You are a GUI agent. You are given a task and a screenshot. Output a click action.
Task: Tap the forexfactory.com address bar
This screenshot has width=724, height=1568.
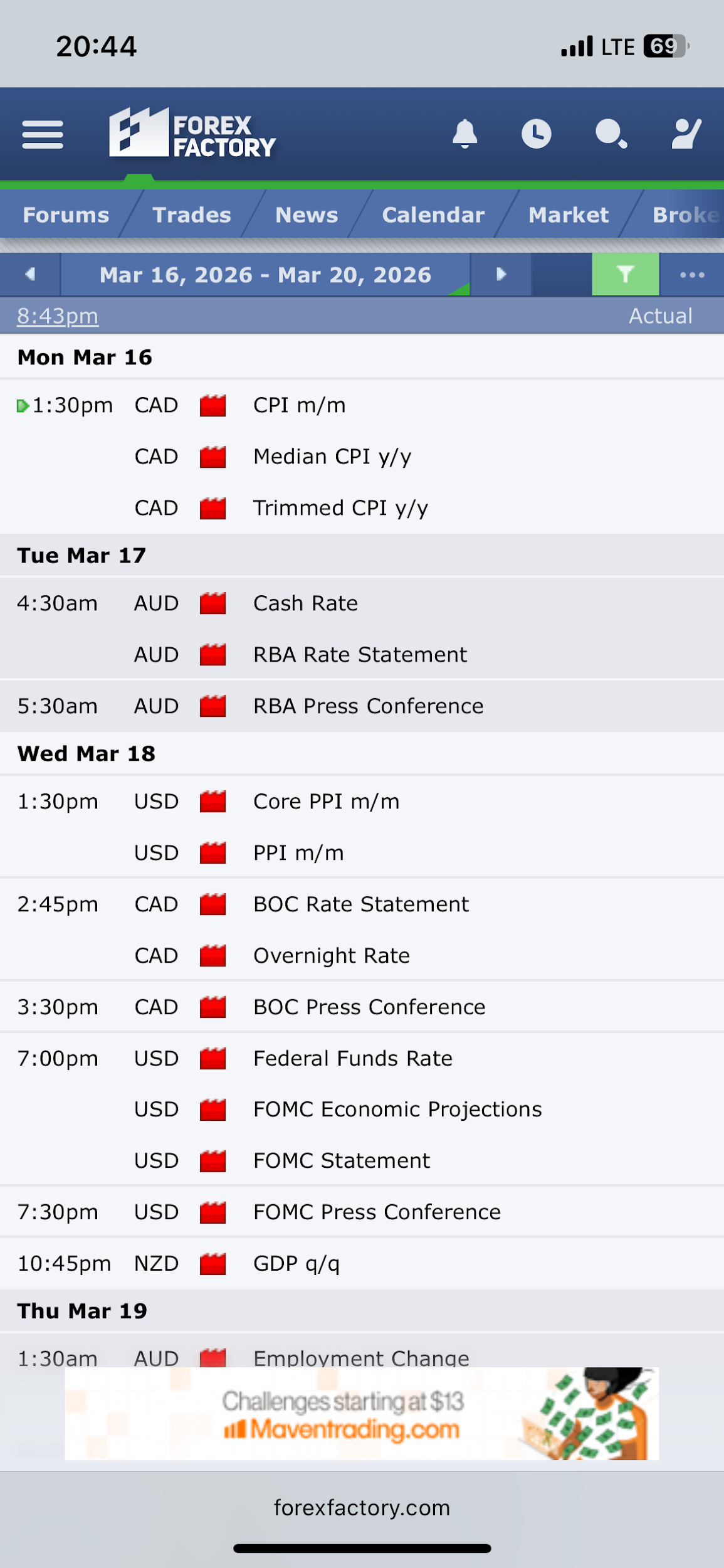(362, 1508)
